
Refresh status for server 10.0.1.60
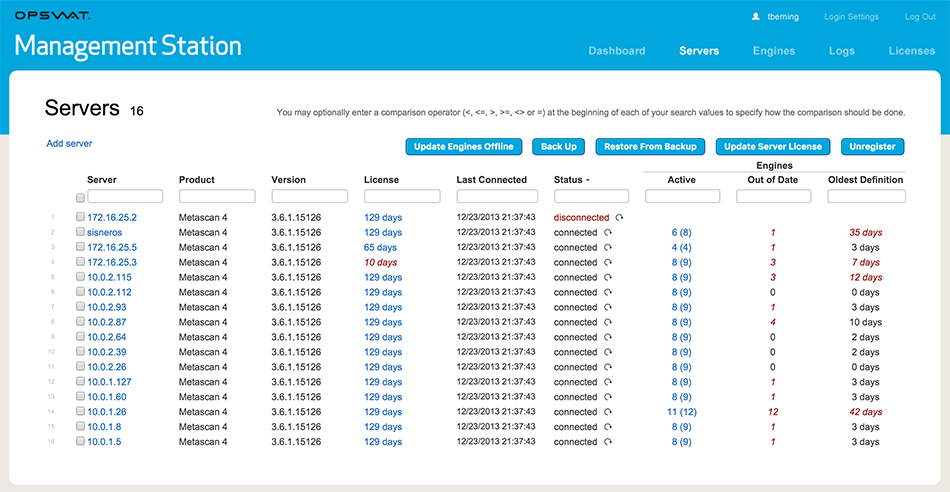[x=608, y=397]
